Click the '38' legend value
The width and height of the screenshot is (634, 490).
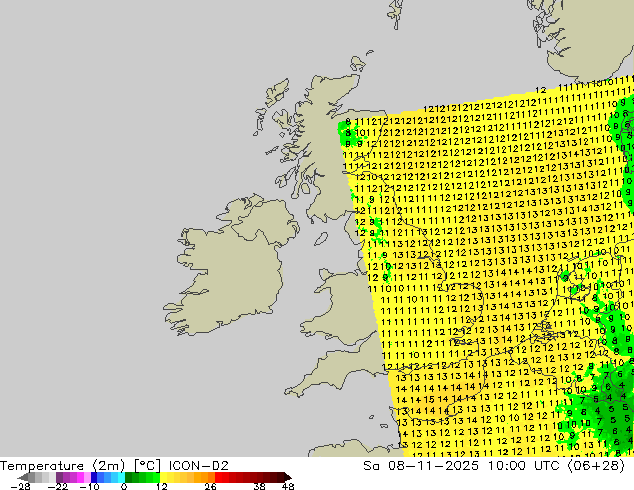tap(260, 486)
